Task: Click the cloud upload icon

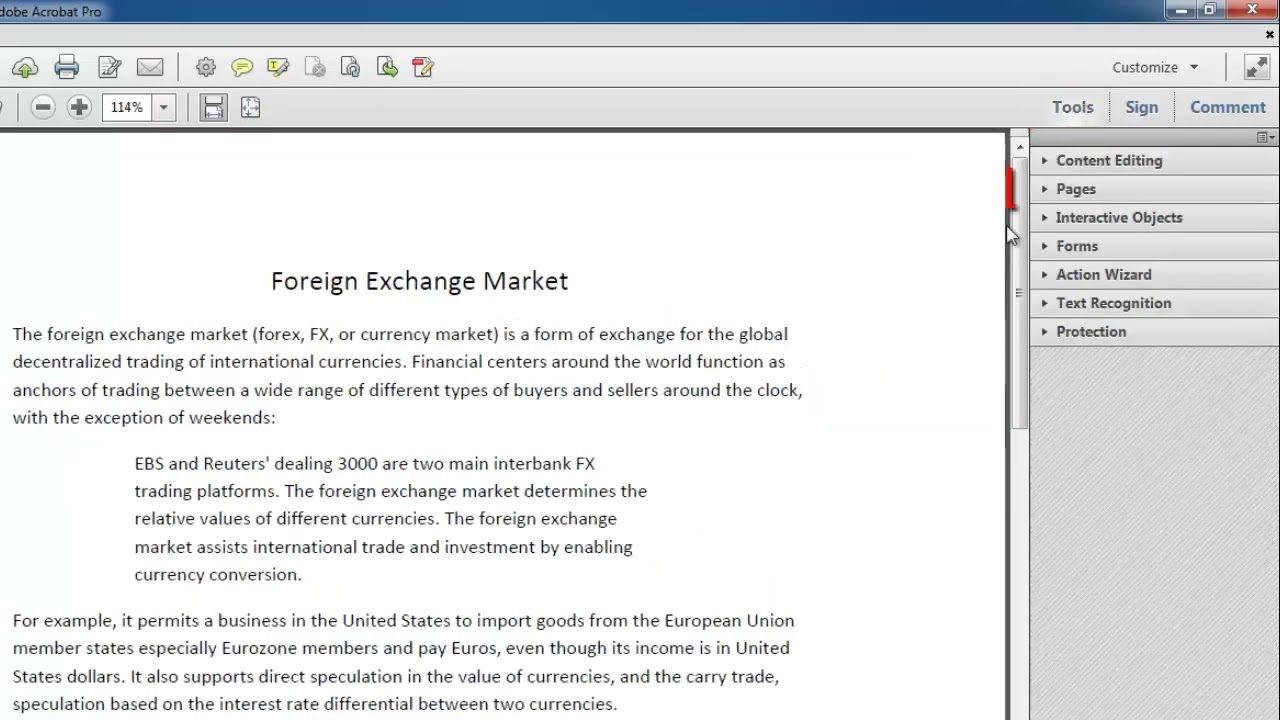Action: pos(25,68)
